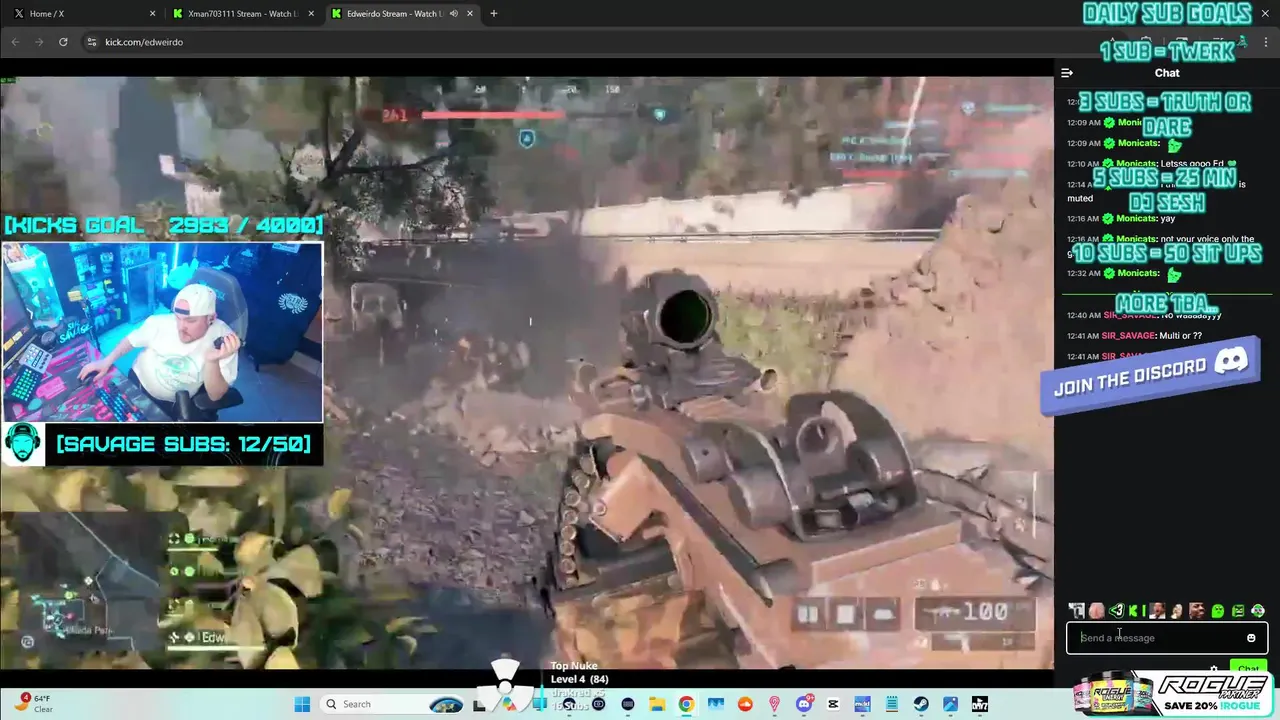The image size is (1280, 720).
Task: Open the pink location pin app in taskbar
Action: (774, 704)
